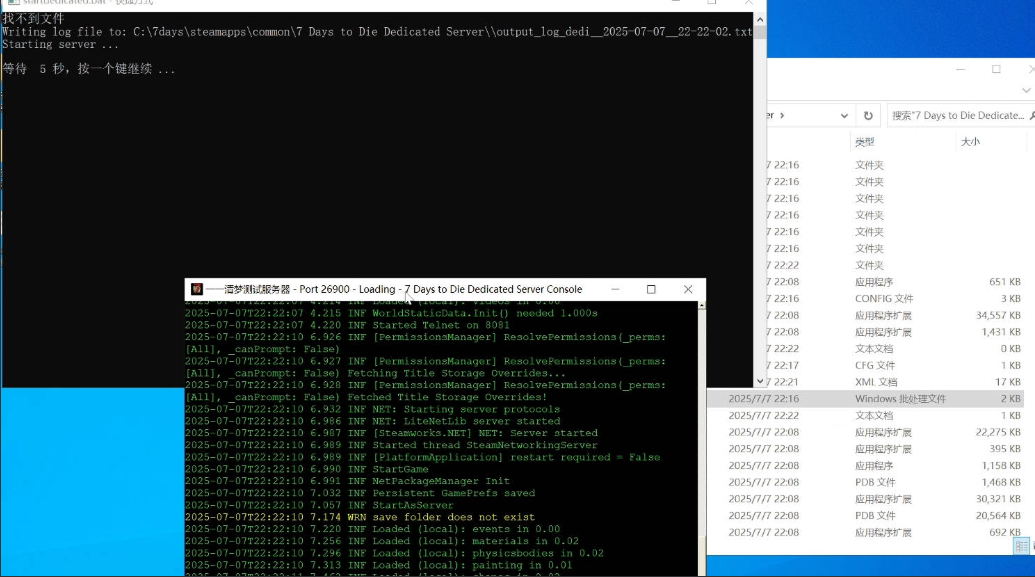Image resolution: width=1035 pixels, height=577 pixels.
Task: Click the command prompt scrollbar down arrow
Action: click(760, 380)
